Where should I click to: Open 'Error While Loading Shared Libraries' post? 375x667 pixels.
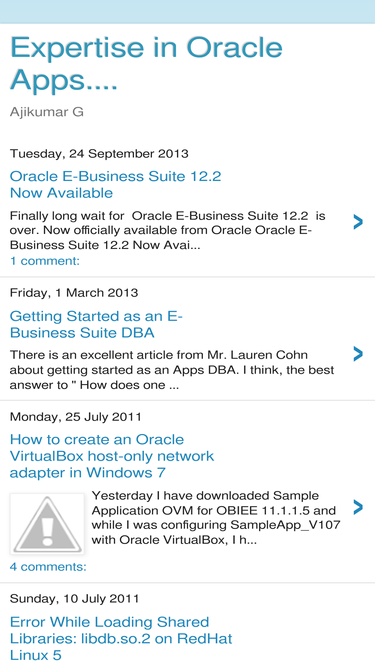tap(121, 638)
